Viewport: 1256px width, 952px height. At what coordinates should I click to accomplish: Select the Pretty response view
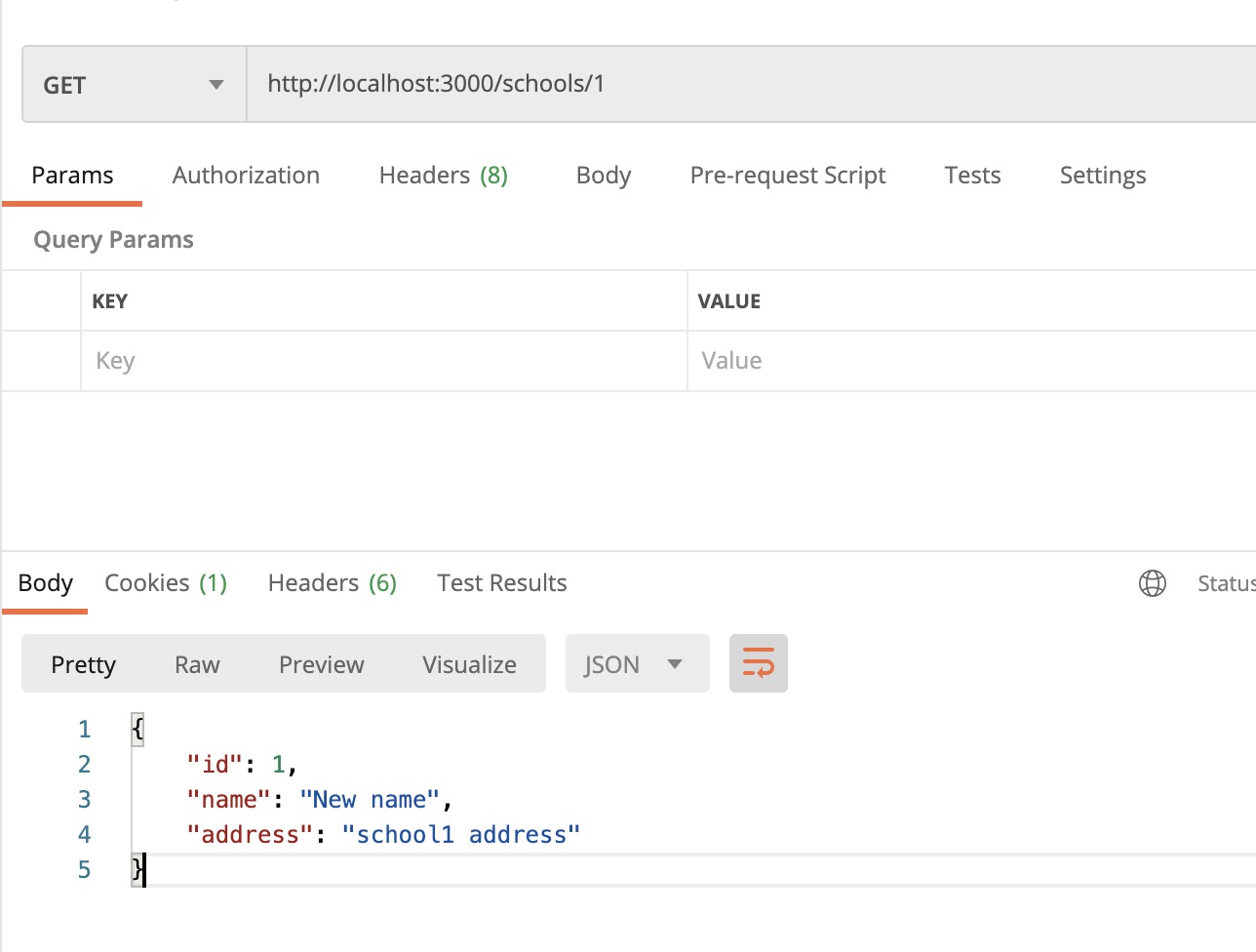pyautogui.click(x=83, y=664)
